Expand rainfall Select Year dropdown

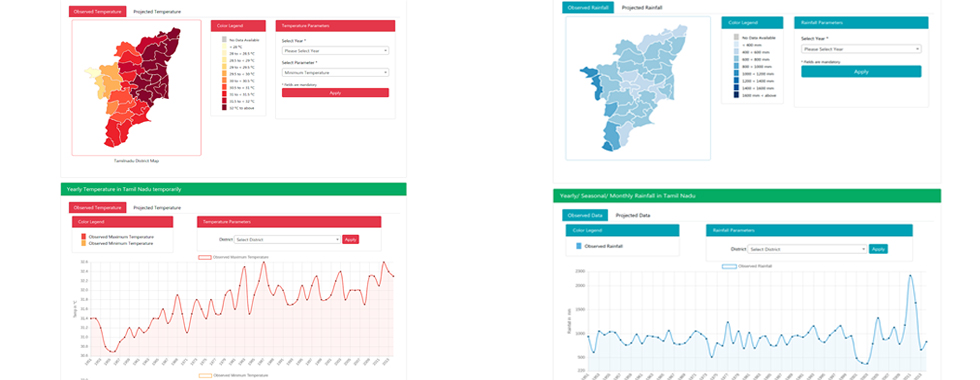point(861,49)
